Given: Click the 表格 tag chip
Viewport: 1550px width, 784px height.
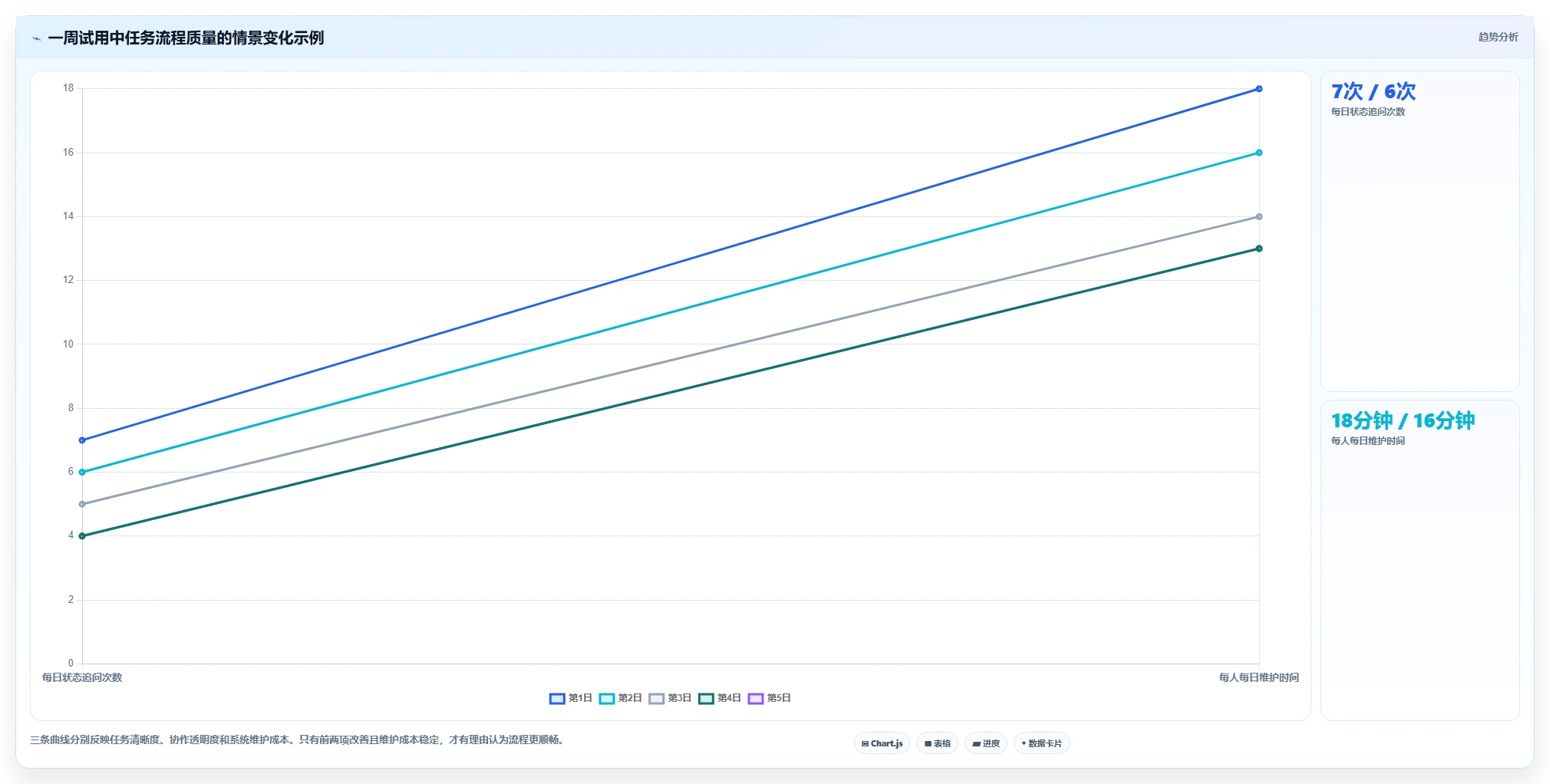Looking at the screenshot, I should click(x=937, y=743).
